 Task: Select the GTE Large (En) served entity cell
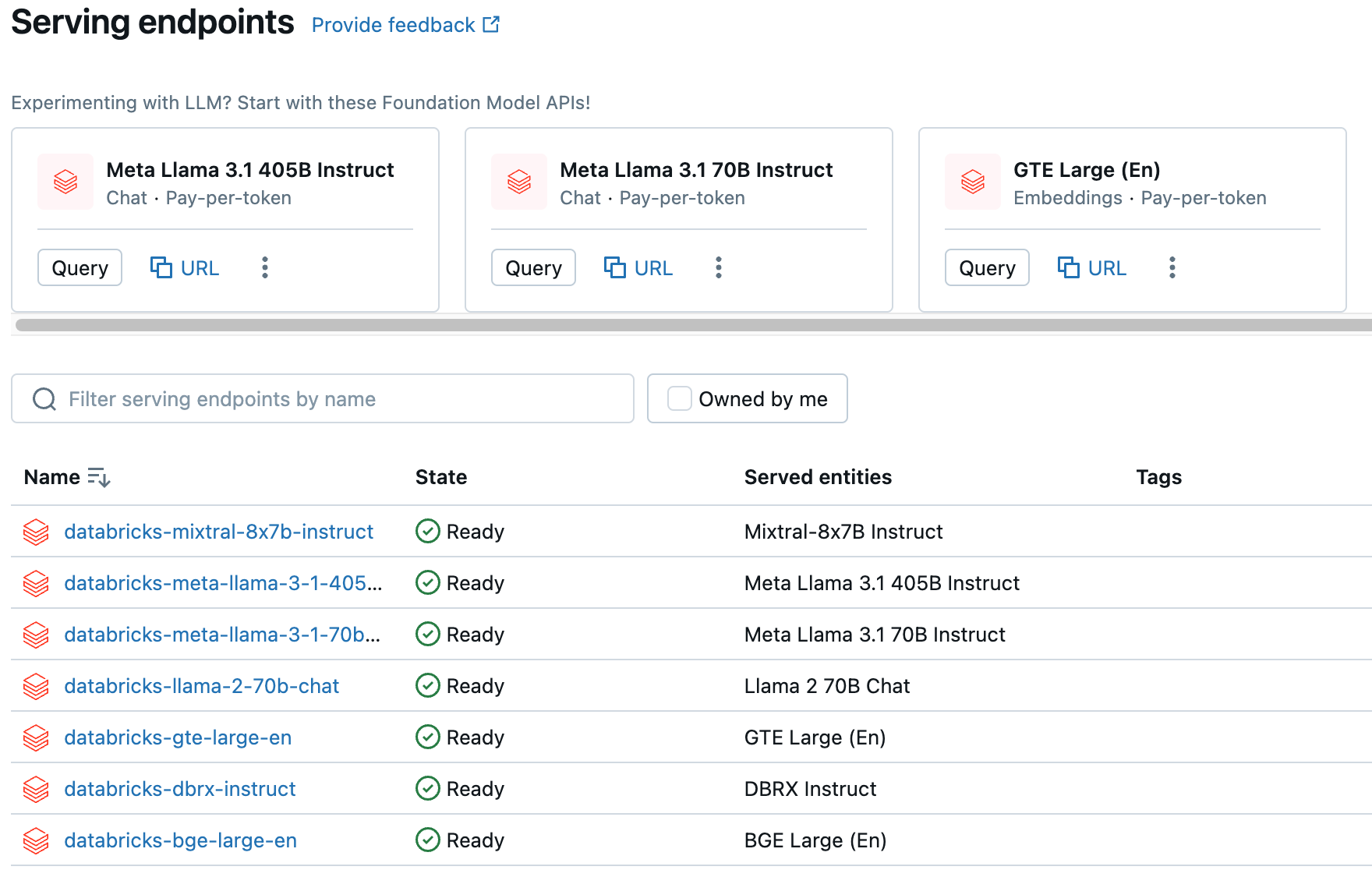[815, 737]
